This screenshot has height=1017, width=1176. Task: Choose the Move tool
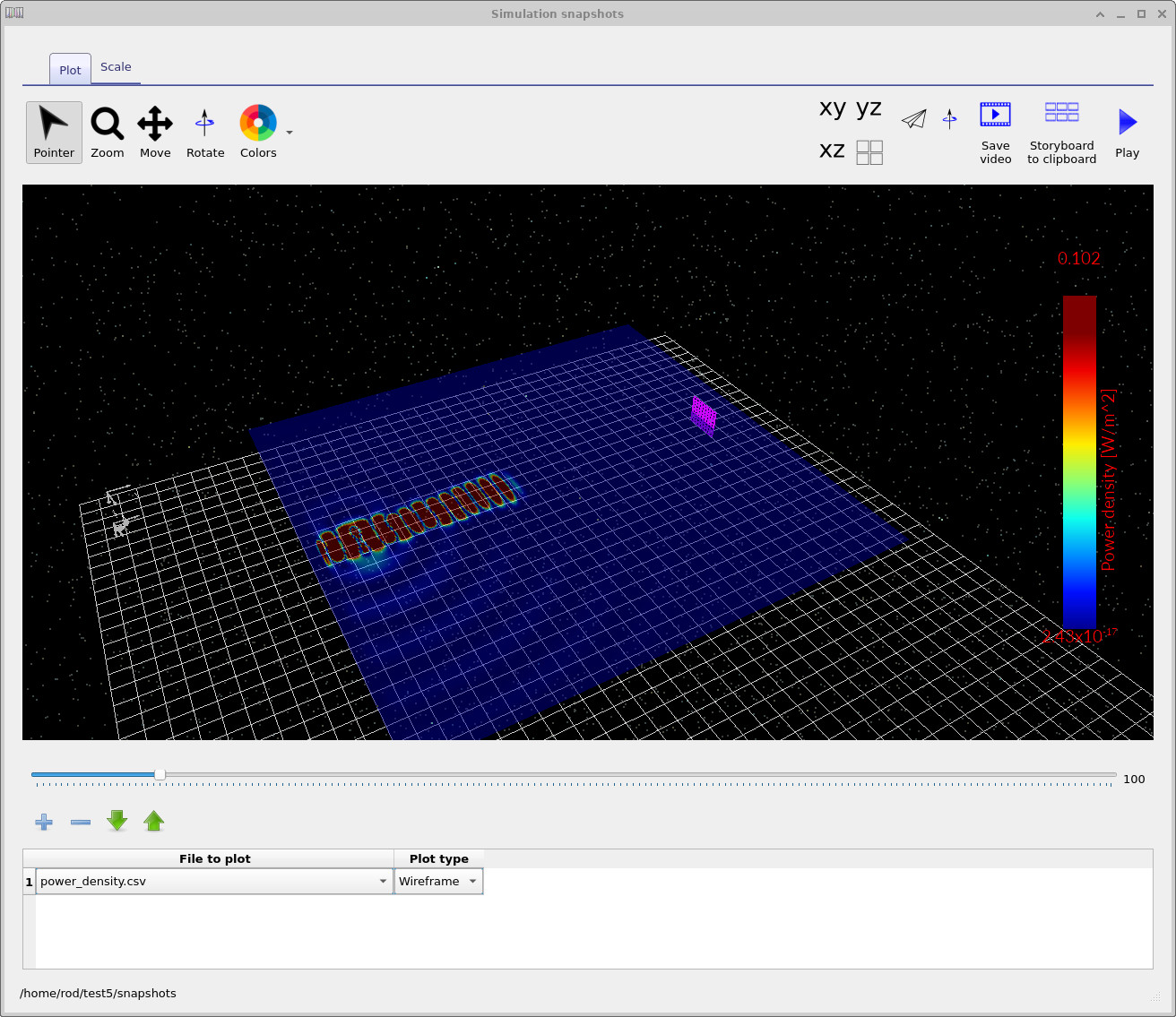[154, 132]
